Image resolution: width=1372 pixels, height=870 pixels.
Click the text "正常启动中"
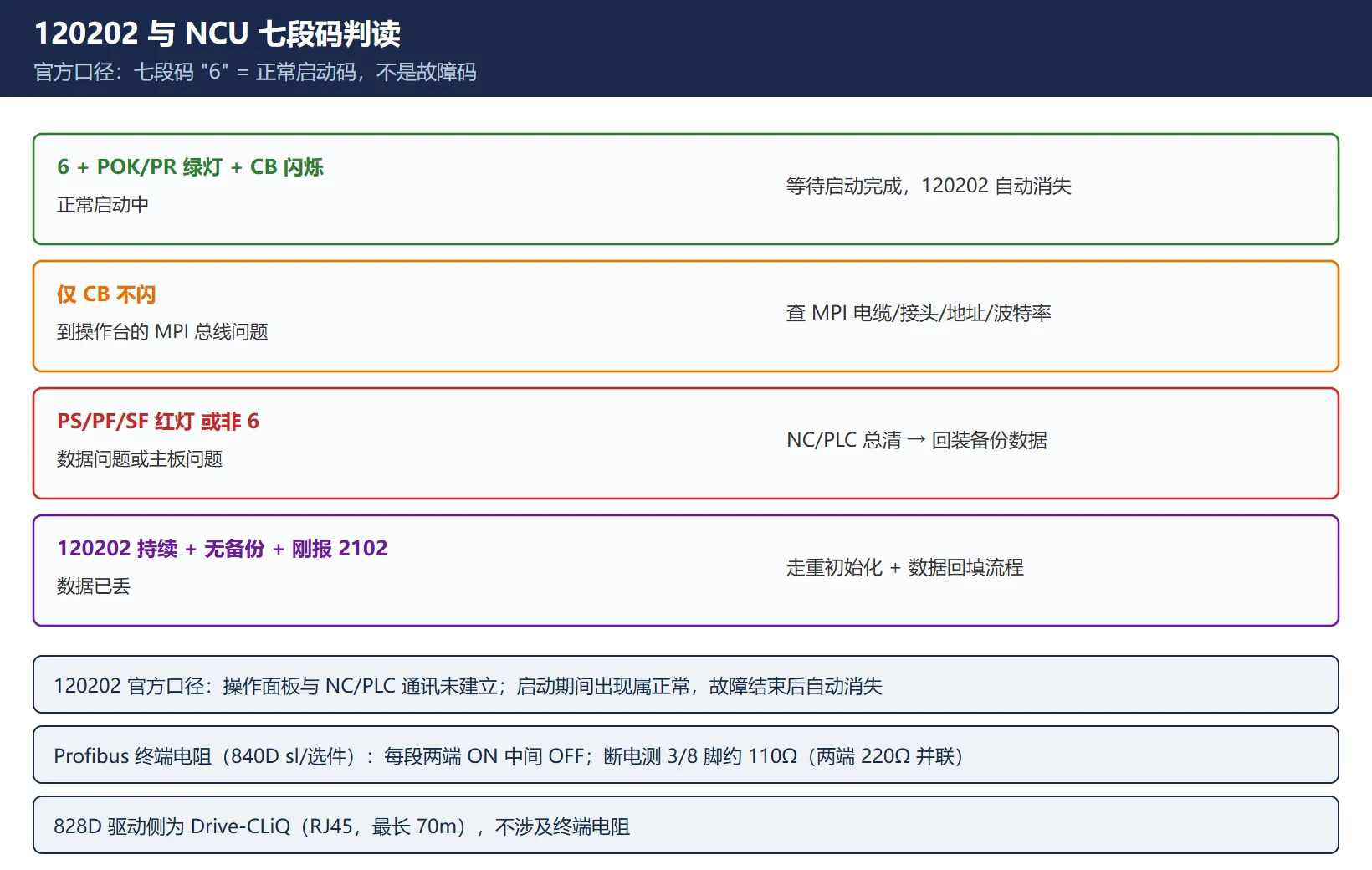103,205
